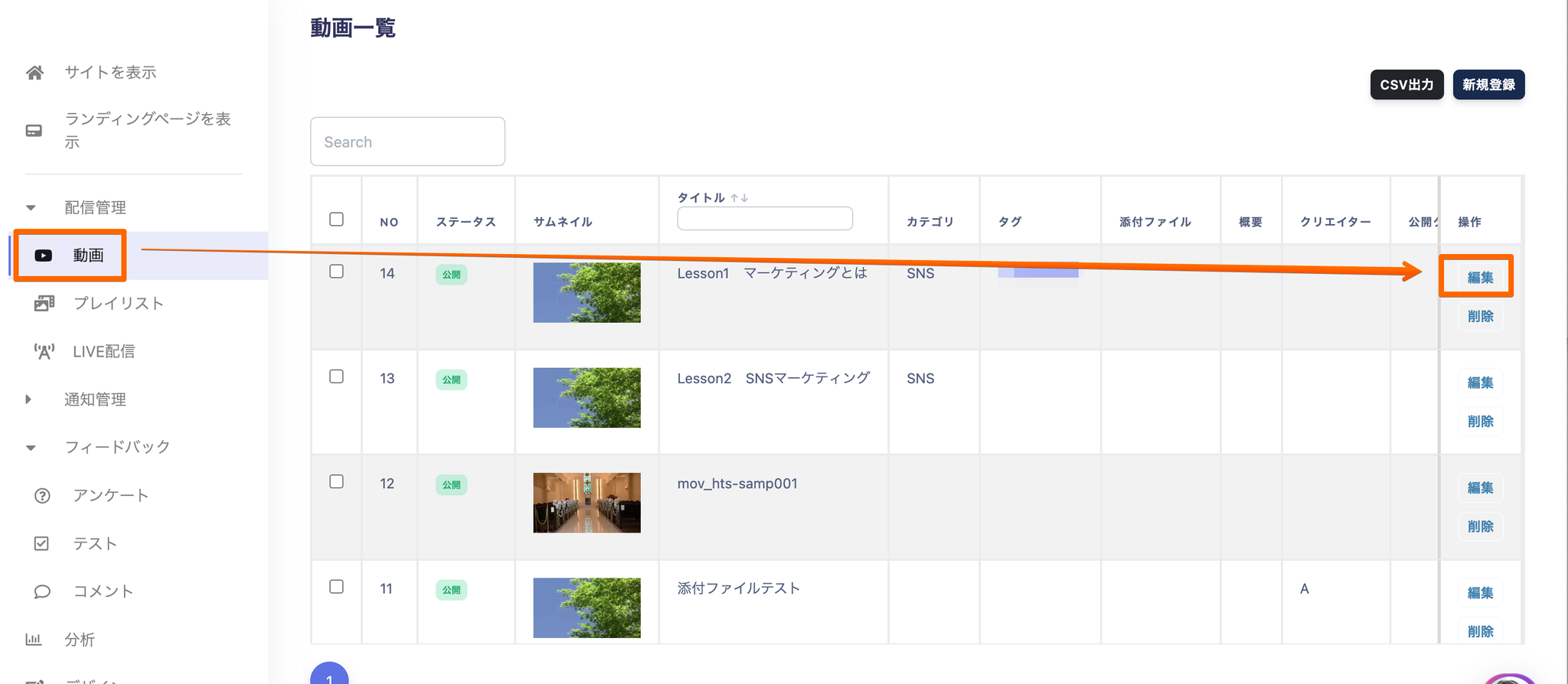Click the アンケート question mark icon

coord(42,496)
